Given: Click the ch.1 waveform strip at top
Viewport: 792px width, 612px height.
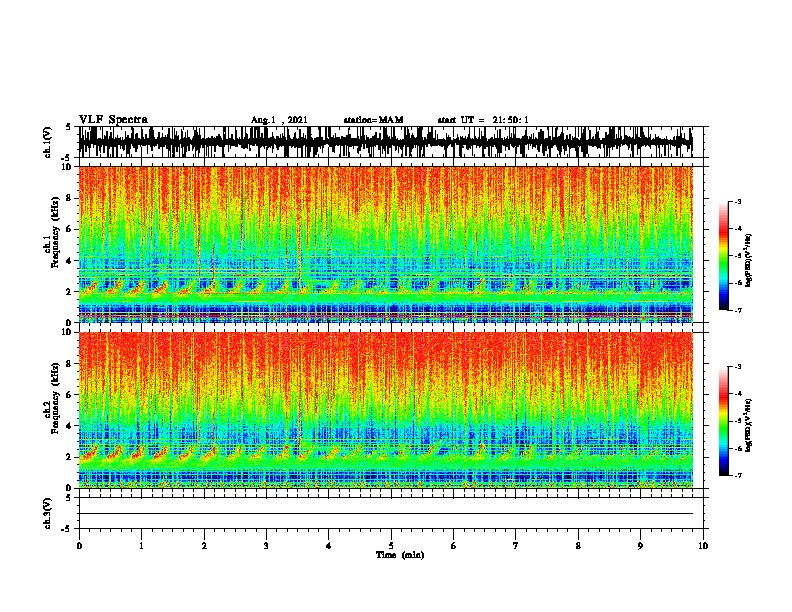Looking at the screenshot, I should 386,142.
